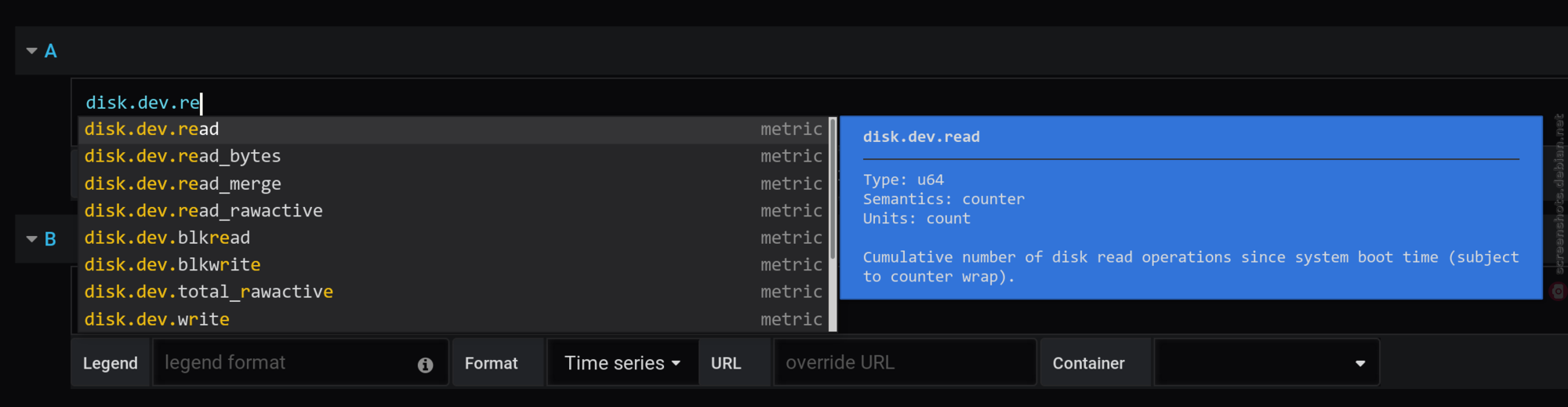Click the autocomplete list scrollbar
Image resolution: width=1568 pixels, height=407 pixels.
pyautogui.click(x=833, y=188)
